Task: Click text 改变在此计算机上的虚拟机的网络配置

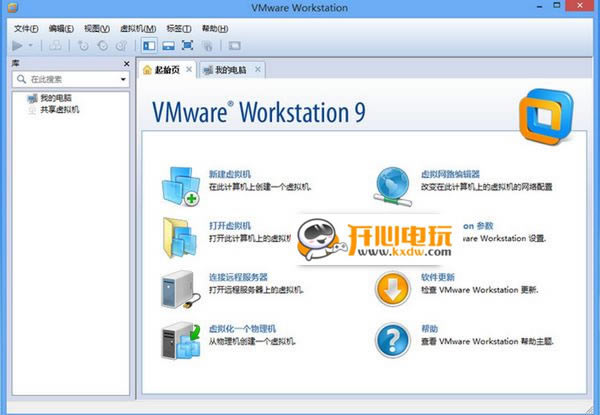Action: 487,187
